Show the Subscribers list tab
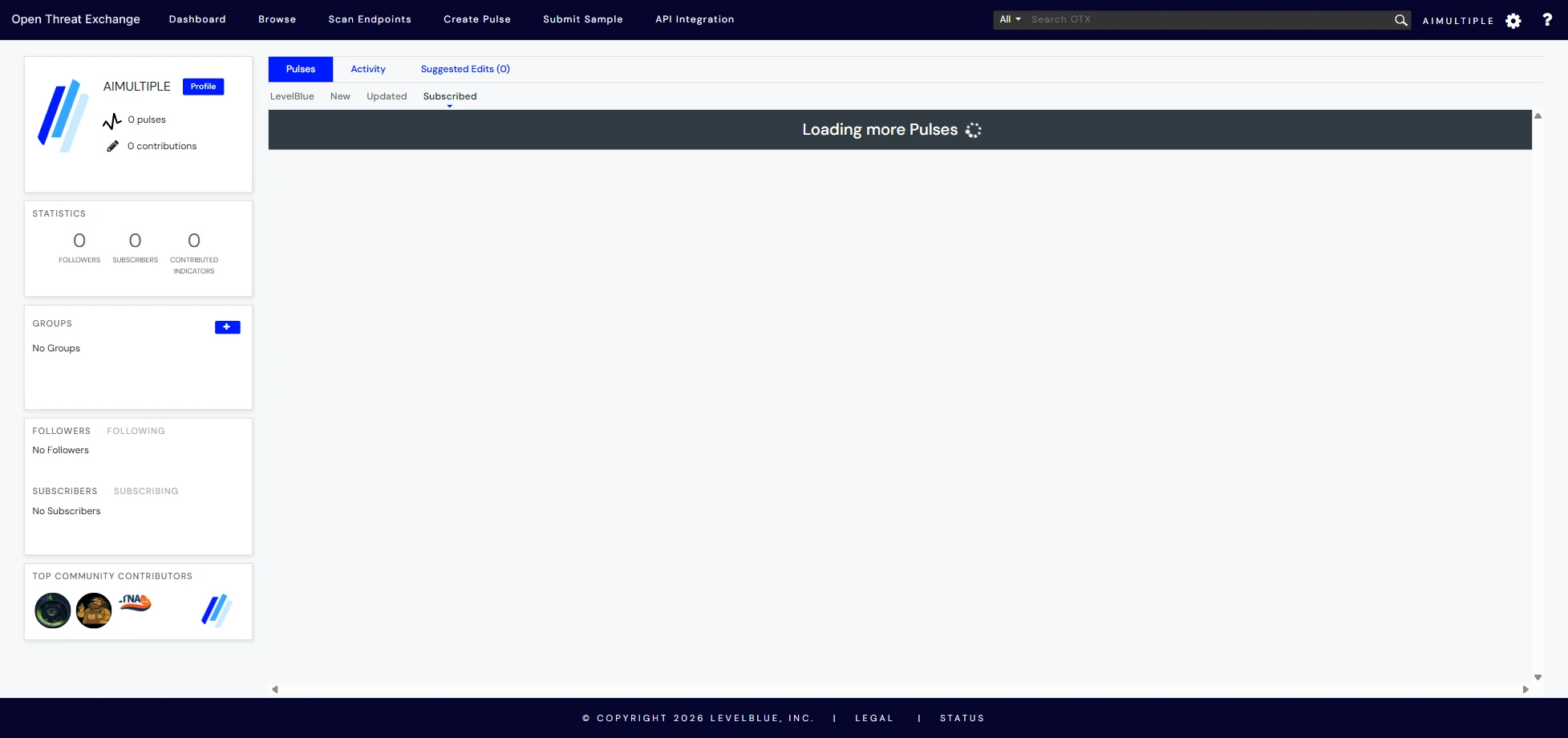The image size is (1568, 738). [x=65, y=491]
